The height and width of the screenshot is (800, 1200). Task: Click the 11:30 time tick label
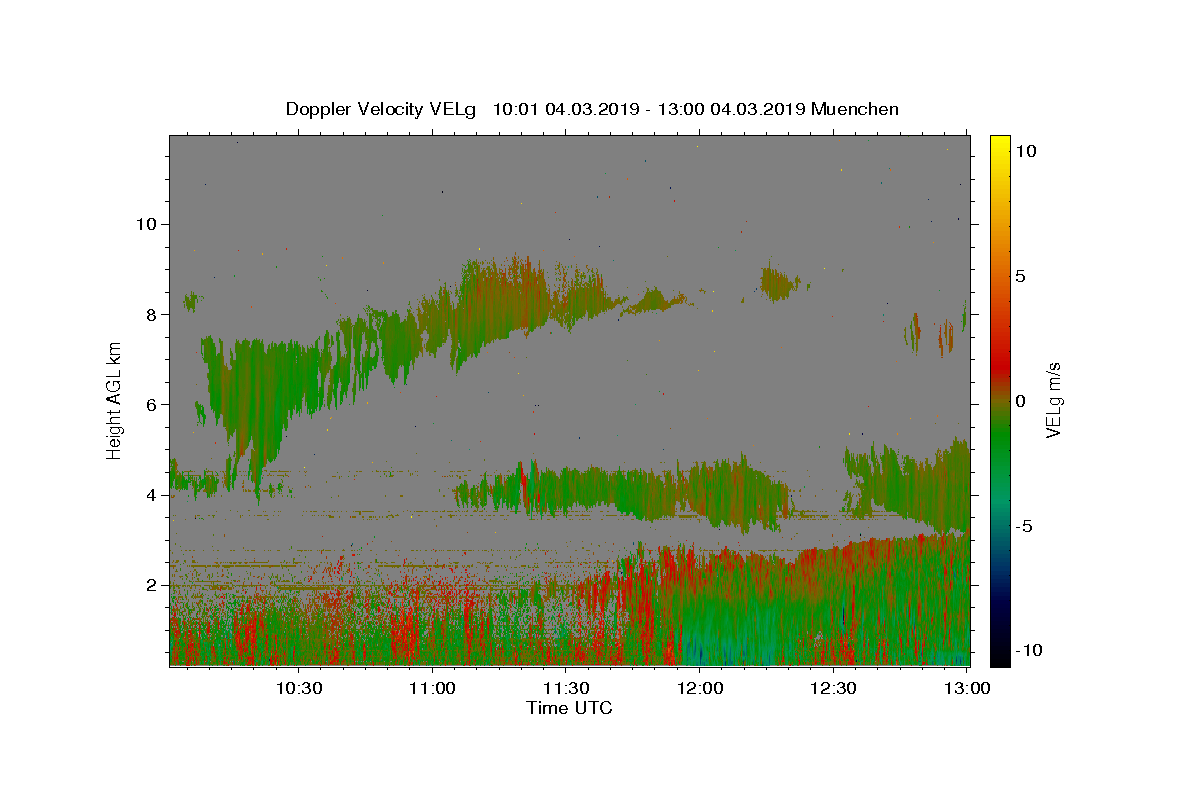pos(566,688)
